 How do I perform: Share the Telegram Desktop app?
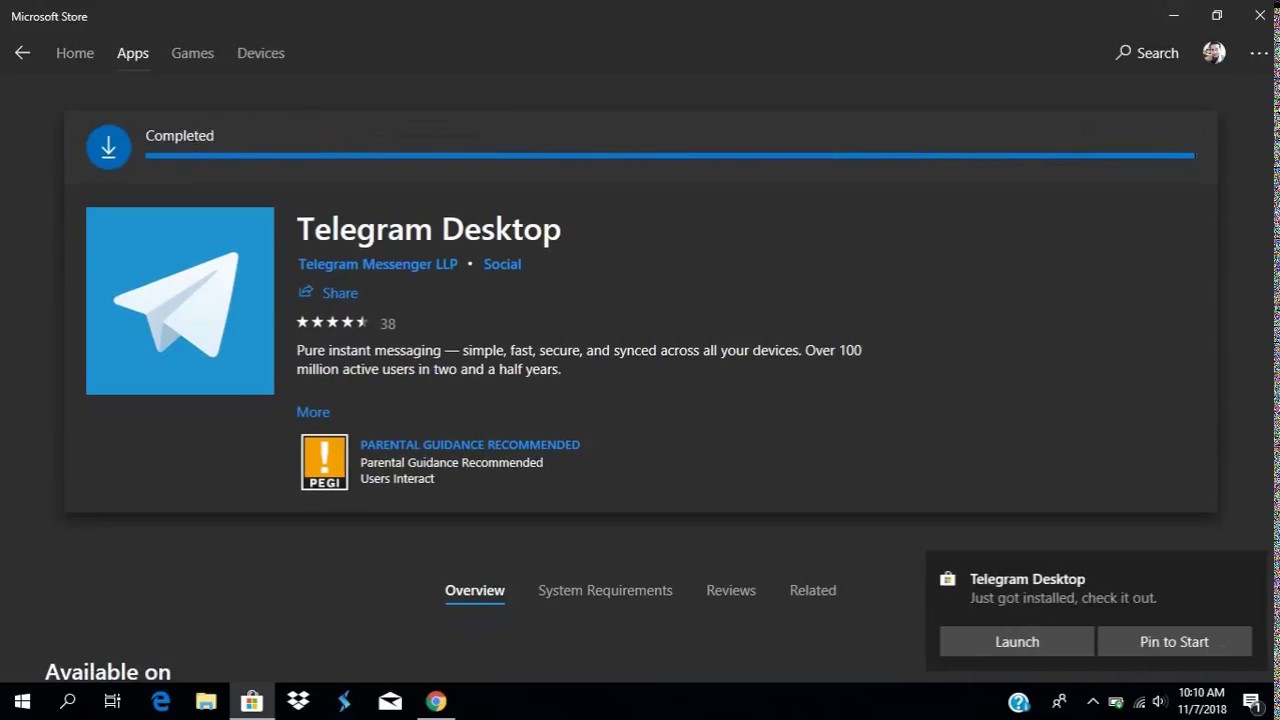pyautogui.click(x=328, y=293)
